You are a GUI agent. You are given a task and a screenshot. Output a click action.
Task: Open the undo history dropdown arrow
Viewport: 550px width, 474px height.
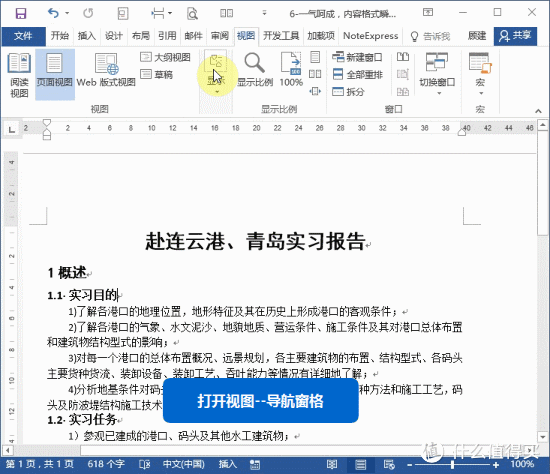coord(67,13)
